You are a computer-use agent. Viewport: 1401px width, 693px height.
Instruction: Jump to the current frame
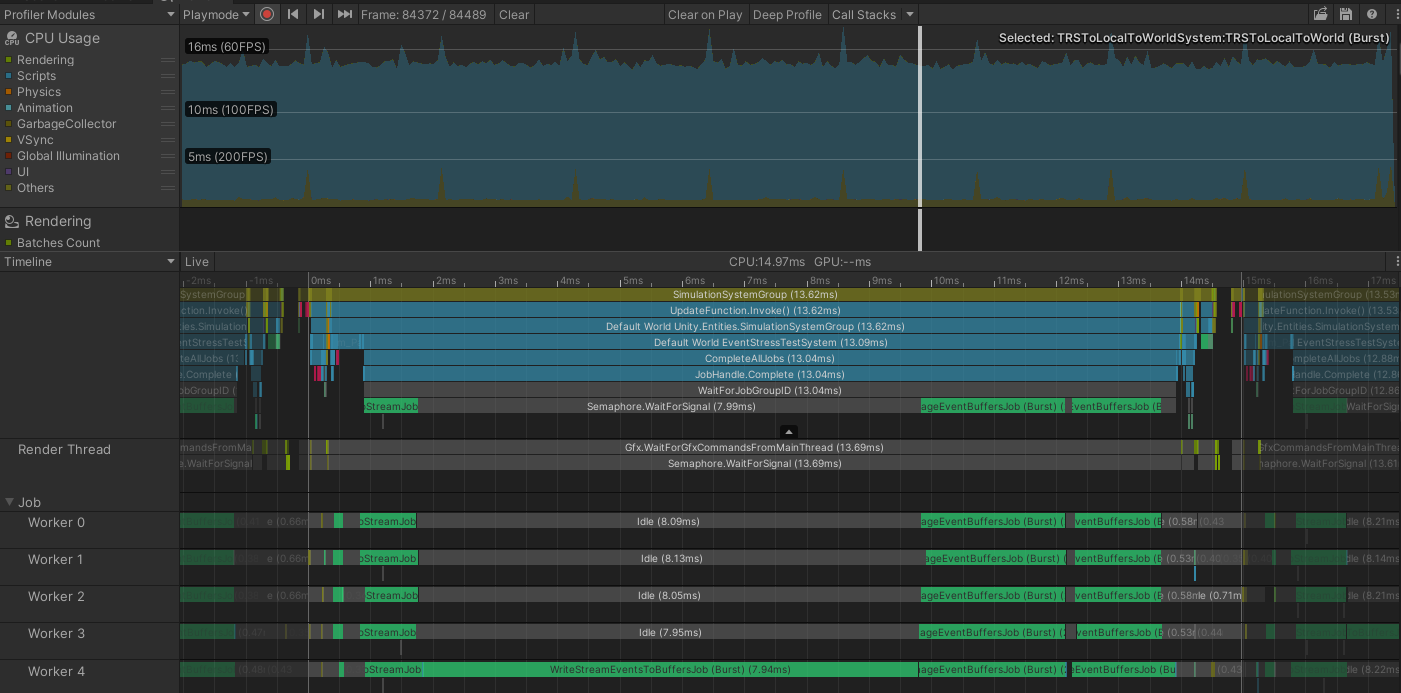(x=345, y=14)
